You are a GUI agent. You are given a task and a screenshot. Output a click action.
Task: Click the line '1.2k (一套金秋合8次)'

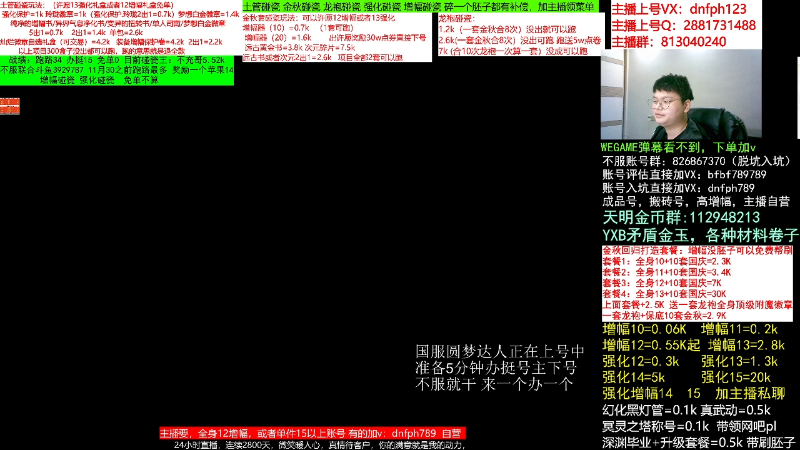[x=507, y=30]
